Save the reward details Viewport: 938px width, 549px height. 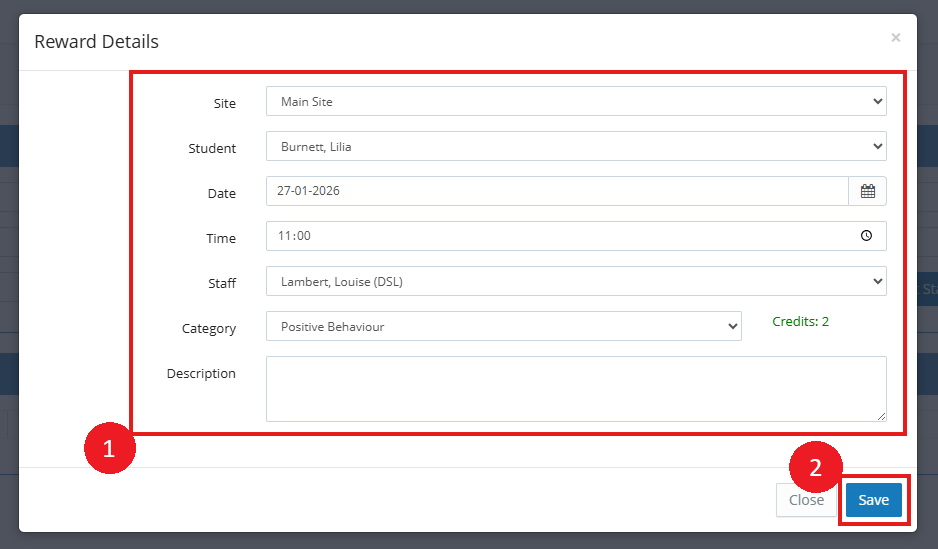[x=873, y=500]
